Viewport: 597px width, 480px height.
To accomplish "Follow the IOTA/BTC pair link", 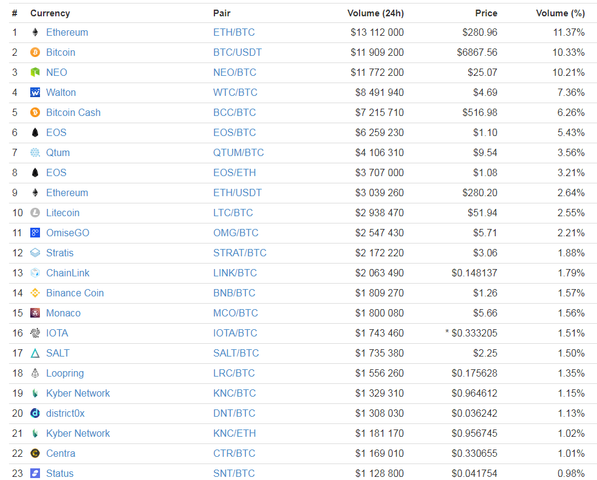I will [235, 333].
